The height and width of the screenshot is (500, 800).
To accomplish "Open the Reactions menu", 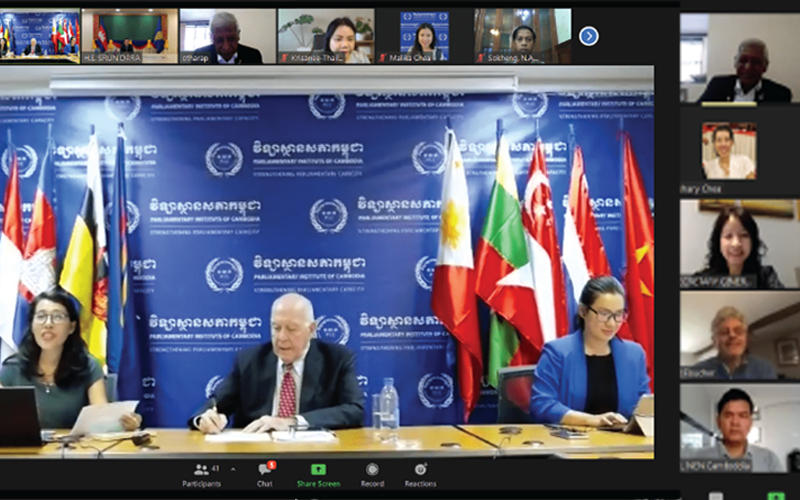I will [x=420, y=476].
